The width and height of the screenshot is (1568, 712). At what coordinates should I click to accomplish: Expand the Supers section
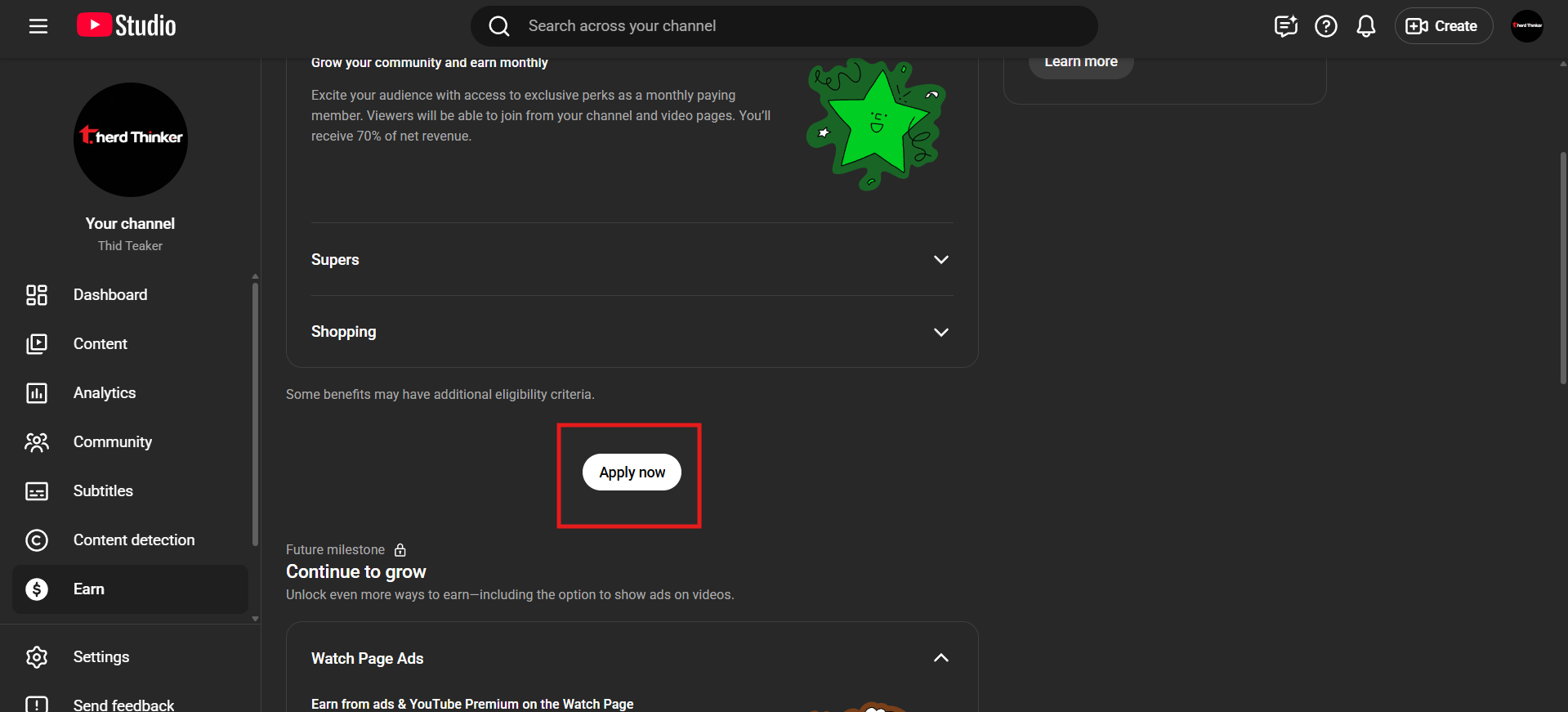tap(940, 259)
